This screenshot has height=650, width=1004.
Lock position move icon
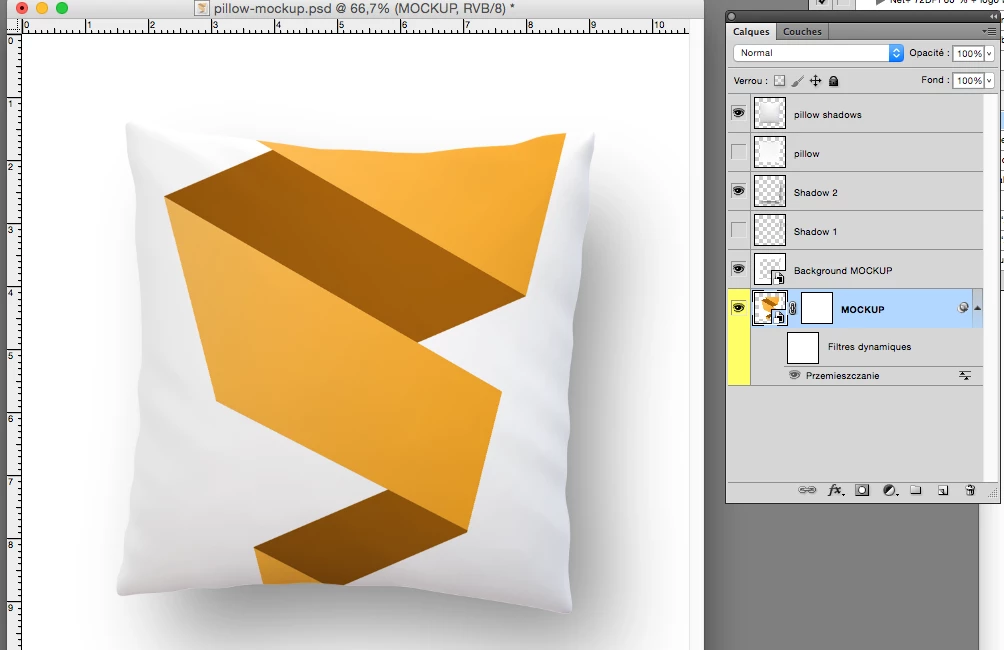[815, 81]
